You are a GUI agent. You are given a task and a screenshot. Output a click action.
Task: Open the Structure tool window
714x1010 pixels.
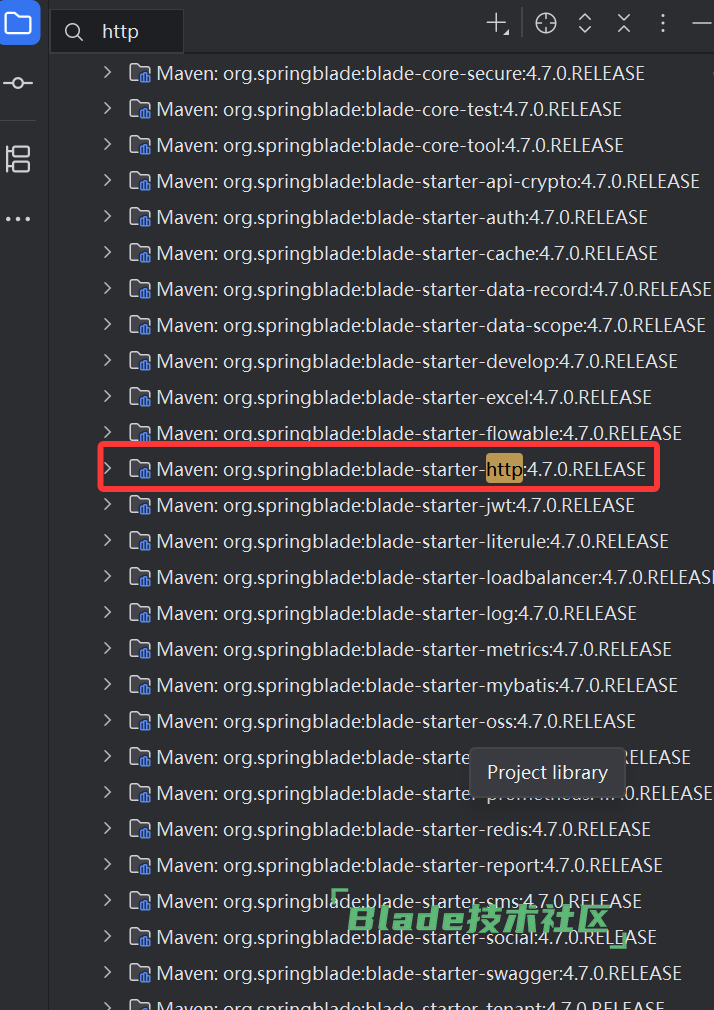[19, 158]
